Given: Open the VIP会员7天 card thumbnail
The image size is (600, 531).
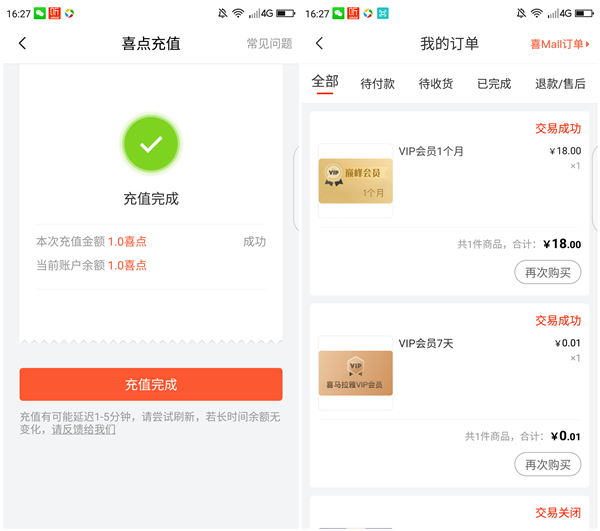Looking at the screenshot, I should (356, 373).
